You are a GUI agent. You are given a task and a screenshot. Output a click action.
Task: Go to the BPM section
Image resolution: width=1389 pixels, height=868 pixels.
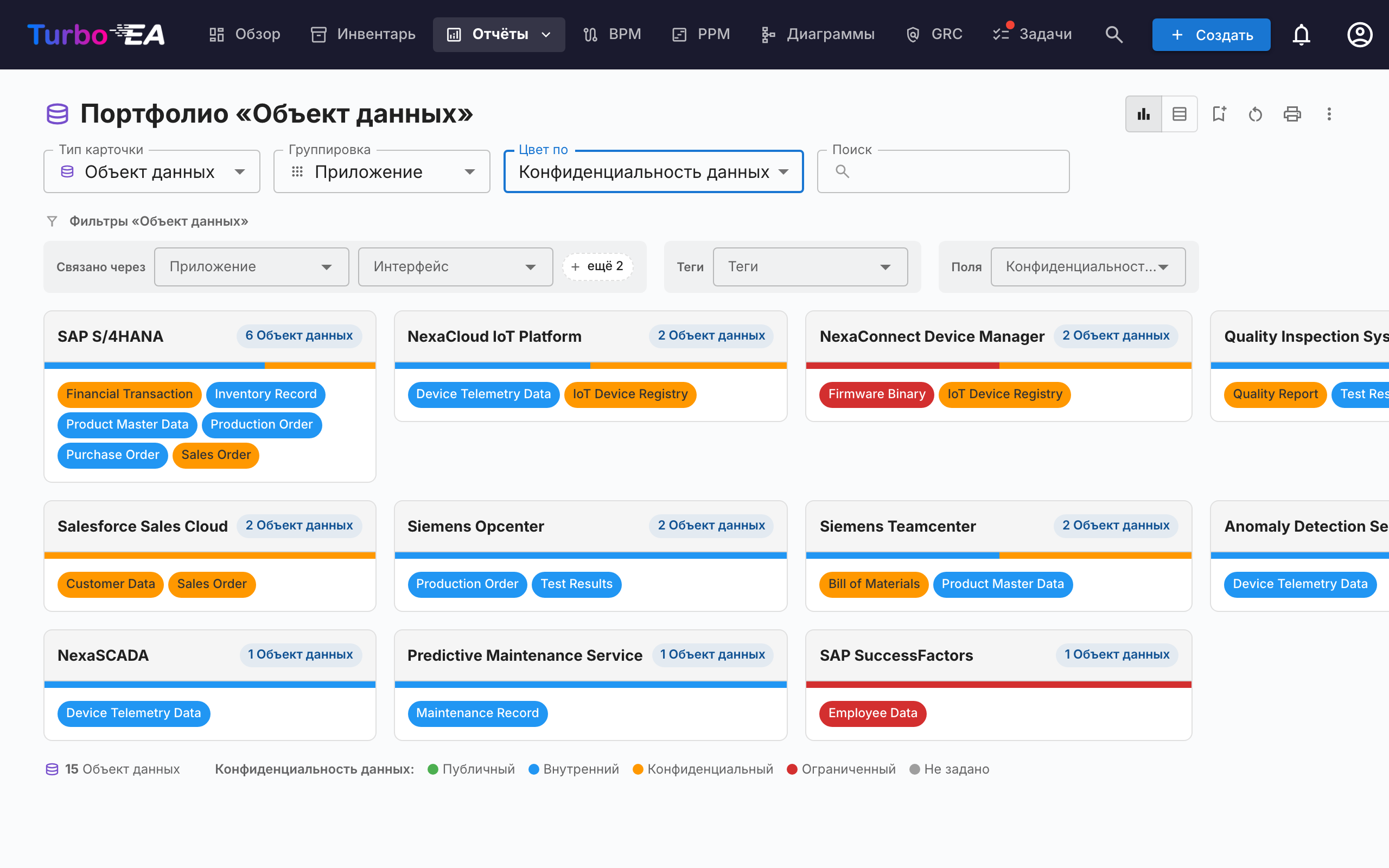tap(612, 34)
